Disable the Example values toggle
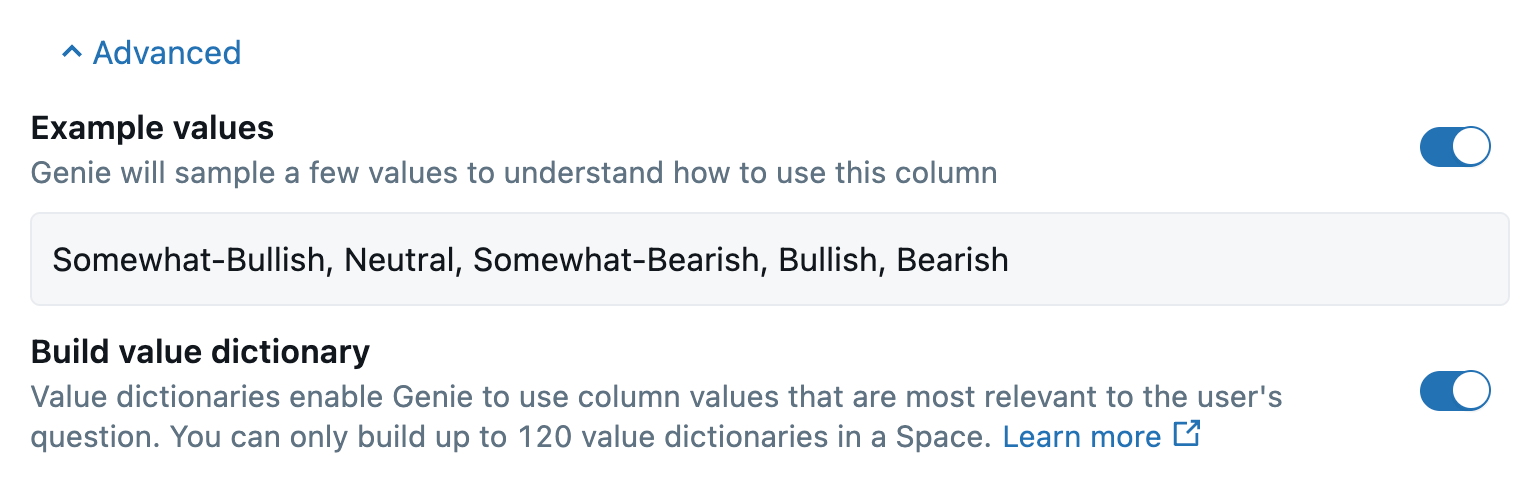1530x490 pixels. click(1454, 147)
